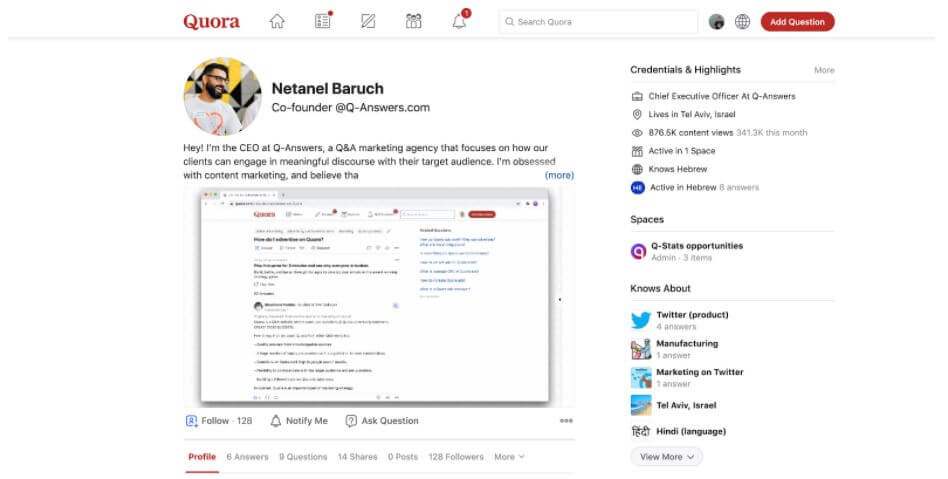This screenshot has height=479, width=948.
Task: Open the Quora Home icon
Action: coord(277,21)
